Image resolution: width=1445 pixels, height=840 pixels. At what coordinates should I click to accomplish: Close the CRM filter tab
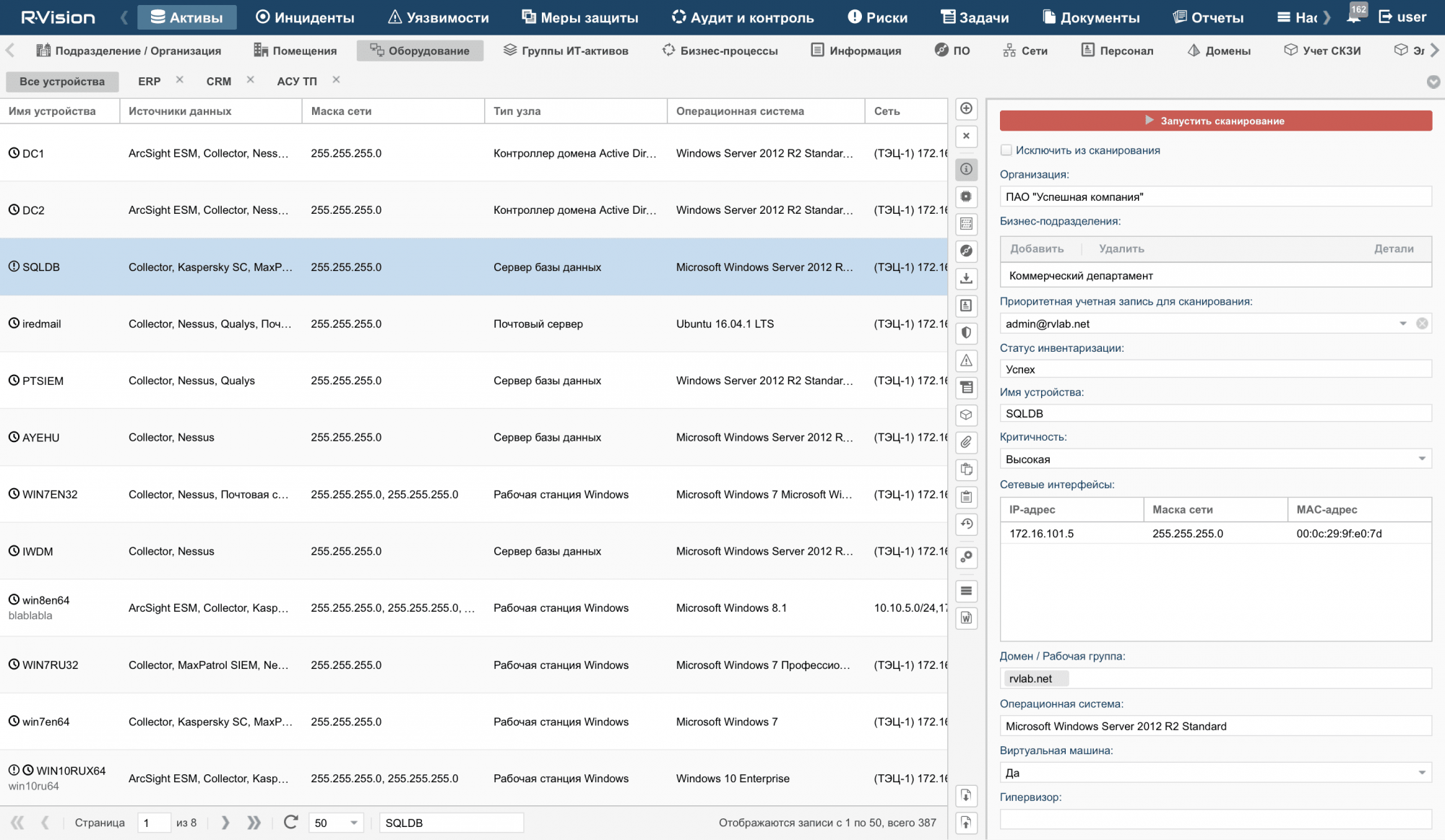[x=250, y=80]
